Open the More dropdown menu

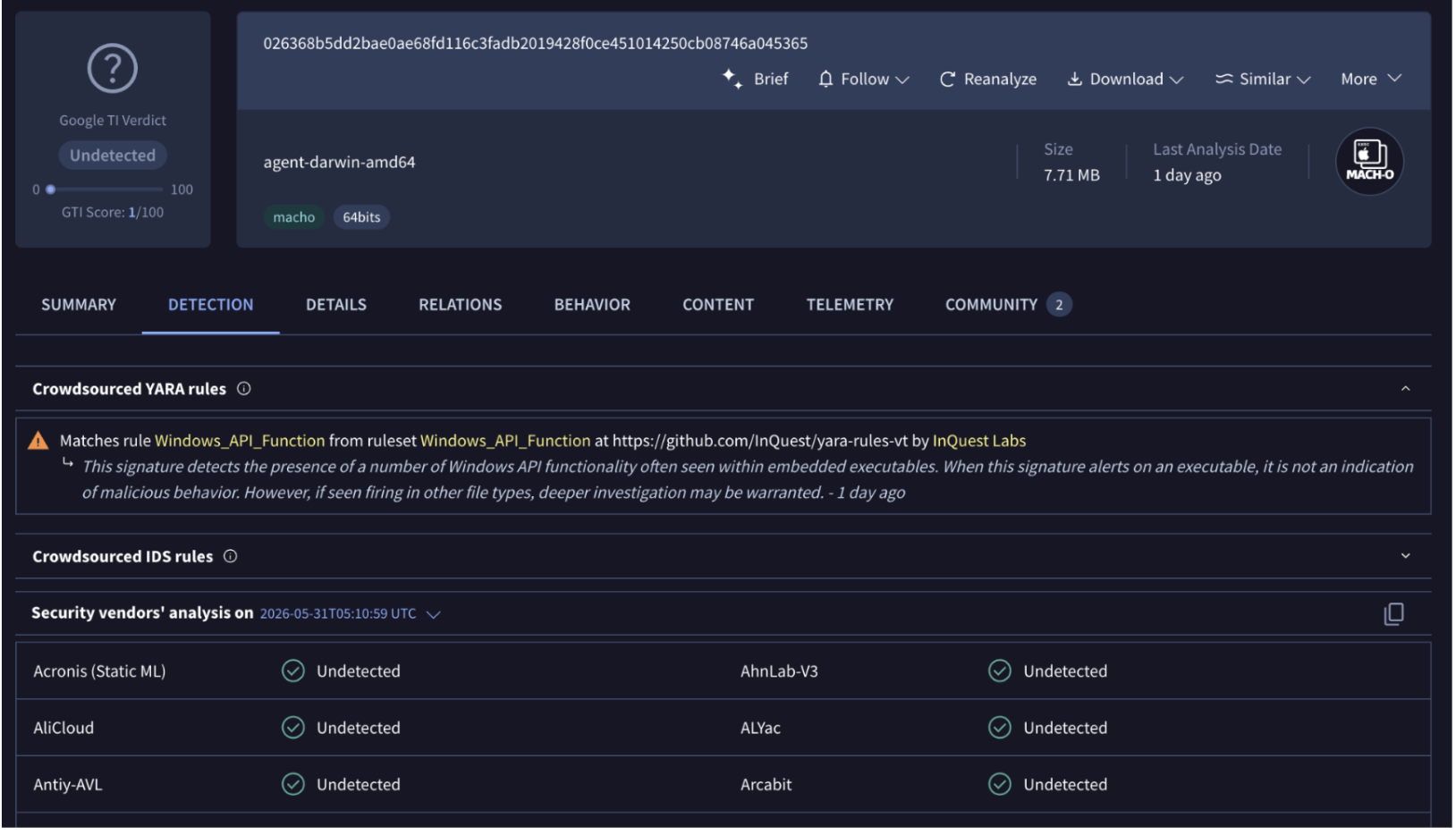point(1371,79)
